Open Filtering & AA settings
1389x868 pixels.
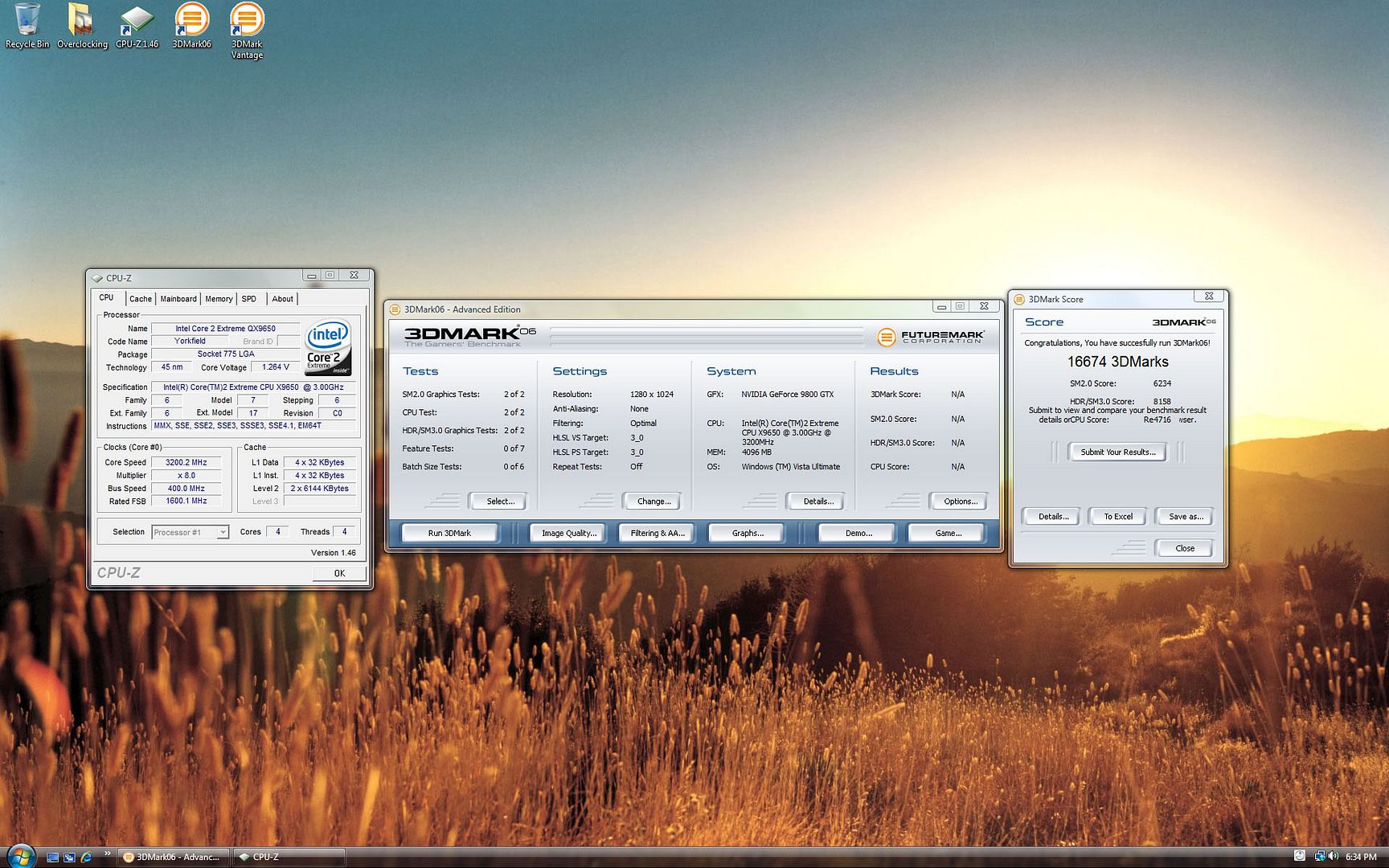[x=657, y=533]
